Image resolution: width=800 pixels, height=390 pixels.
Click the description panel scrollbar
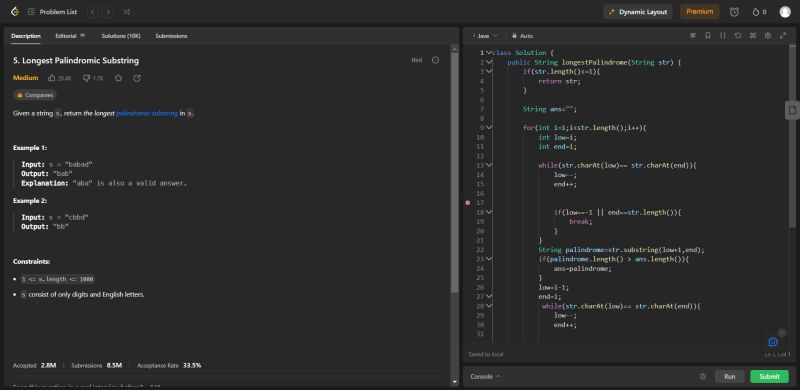pos(454,172)
